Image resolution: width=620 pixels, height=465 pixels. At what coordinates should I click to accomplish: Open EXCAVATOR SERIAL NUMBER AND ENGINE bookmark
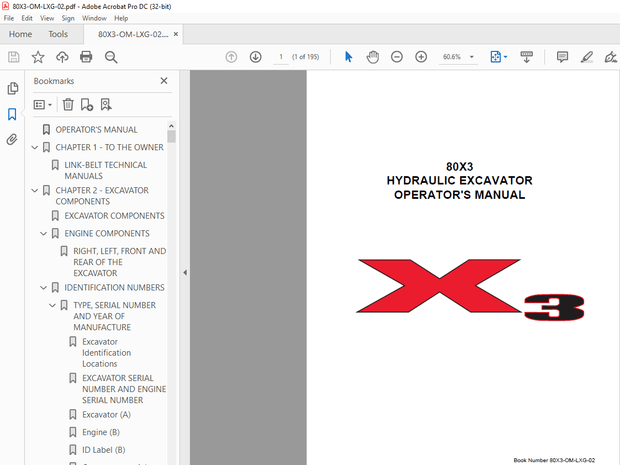point(124,389)
